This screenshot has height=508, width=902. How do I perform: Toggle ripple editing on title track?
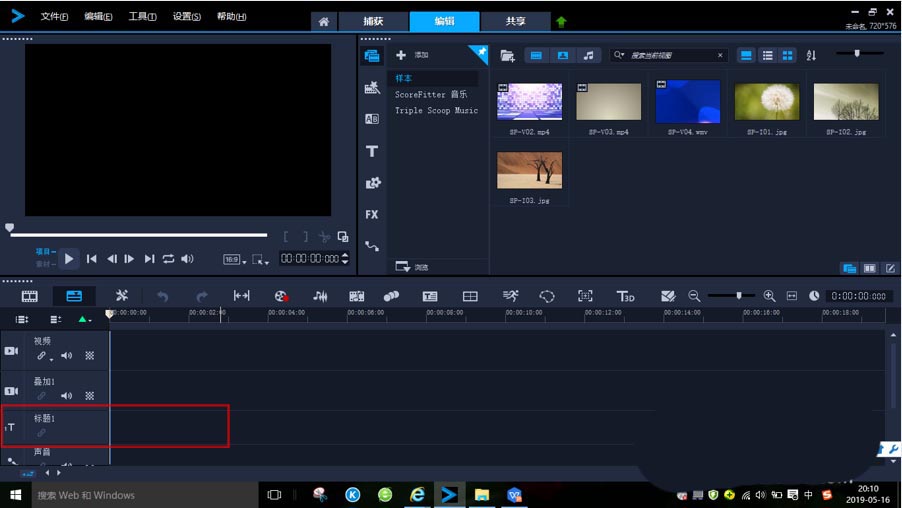41,433
